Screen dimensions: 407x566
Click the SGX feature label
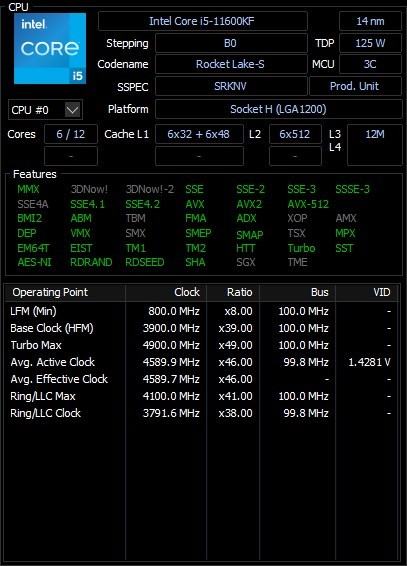coord(246,262)
